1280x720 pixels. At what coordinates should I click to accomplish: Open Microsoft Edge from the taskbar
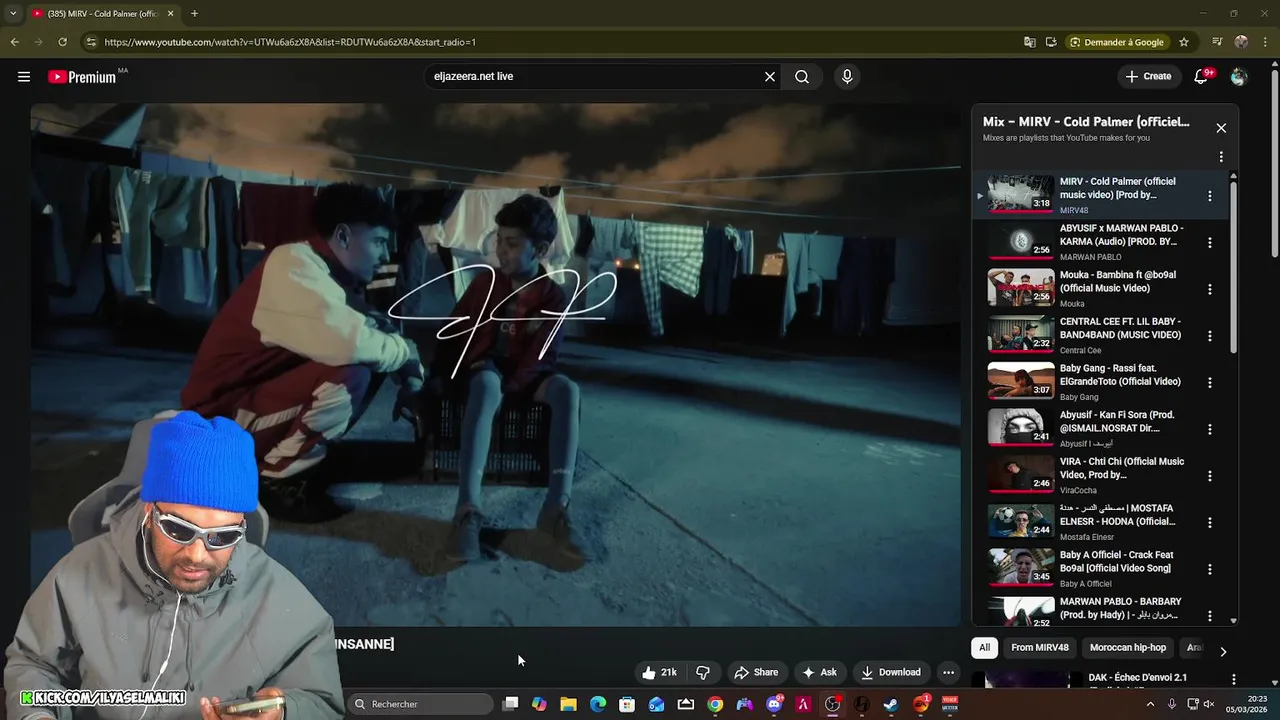click(598, 704)
